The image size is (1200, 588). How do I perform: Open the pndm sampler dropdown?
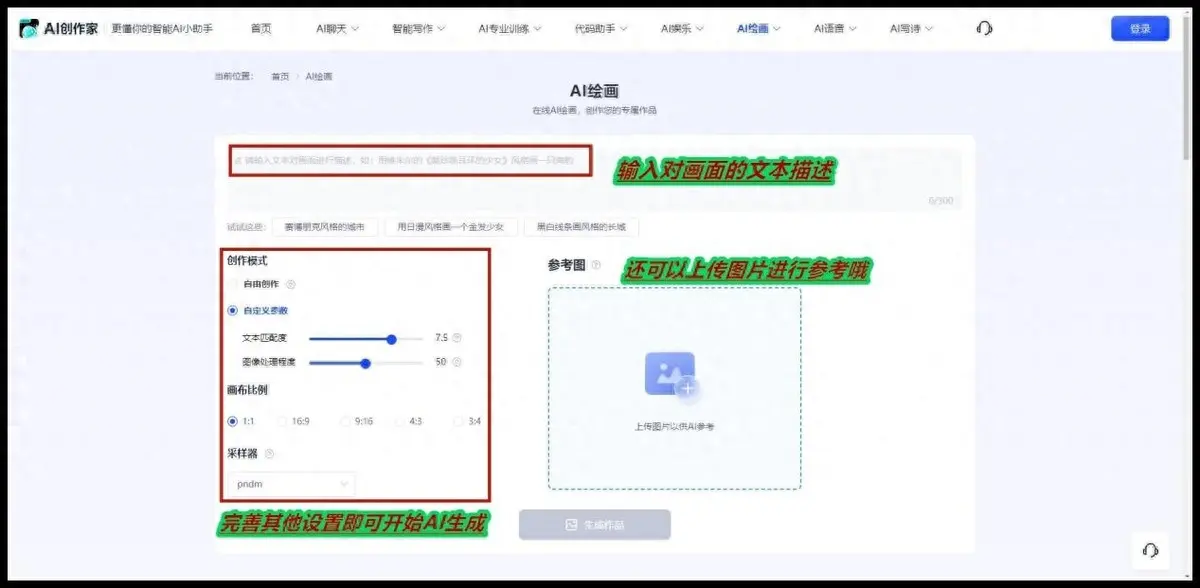(291, 484)
